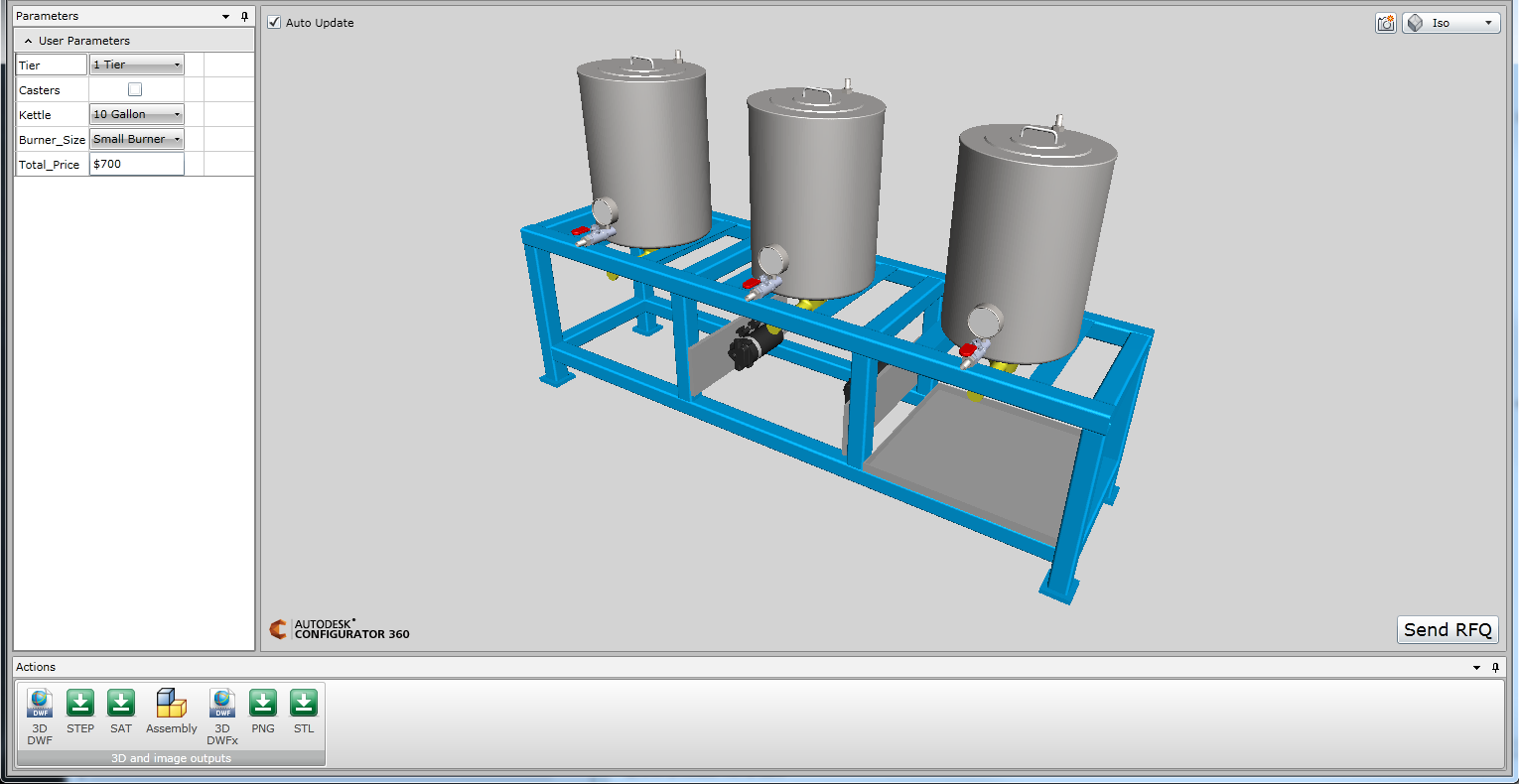The width and height of the screenshot is (1519, 784).
Task: Open the Kettle size dropdown
Action: [137, 114]
